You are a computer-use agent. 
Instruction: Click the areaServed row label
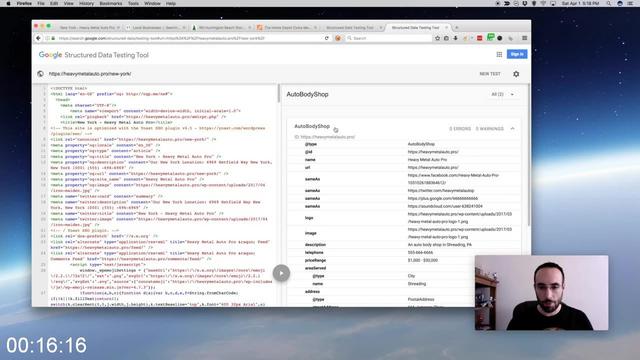click(x=315, y=268)
